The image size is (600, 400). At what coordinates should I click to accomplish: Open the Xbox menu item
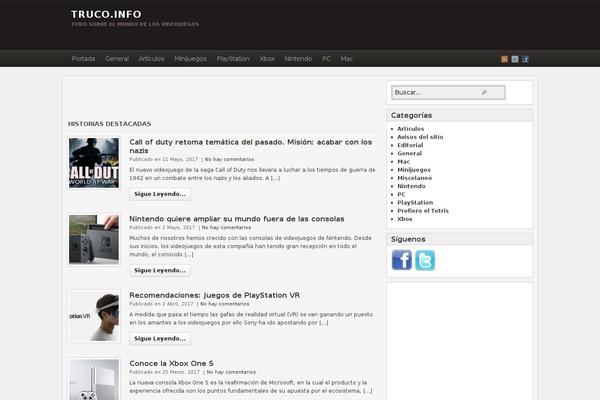(x=267, y=59)
